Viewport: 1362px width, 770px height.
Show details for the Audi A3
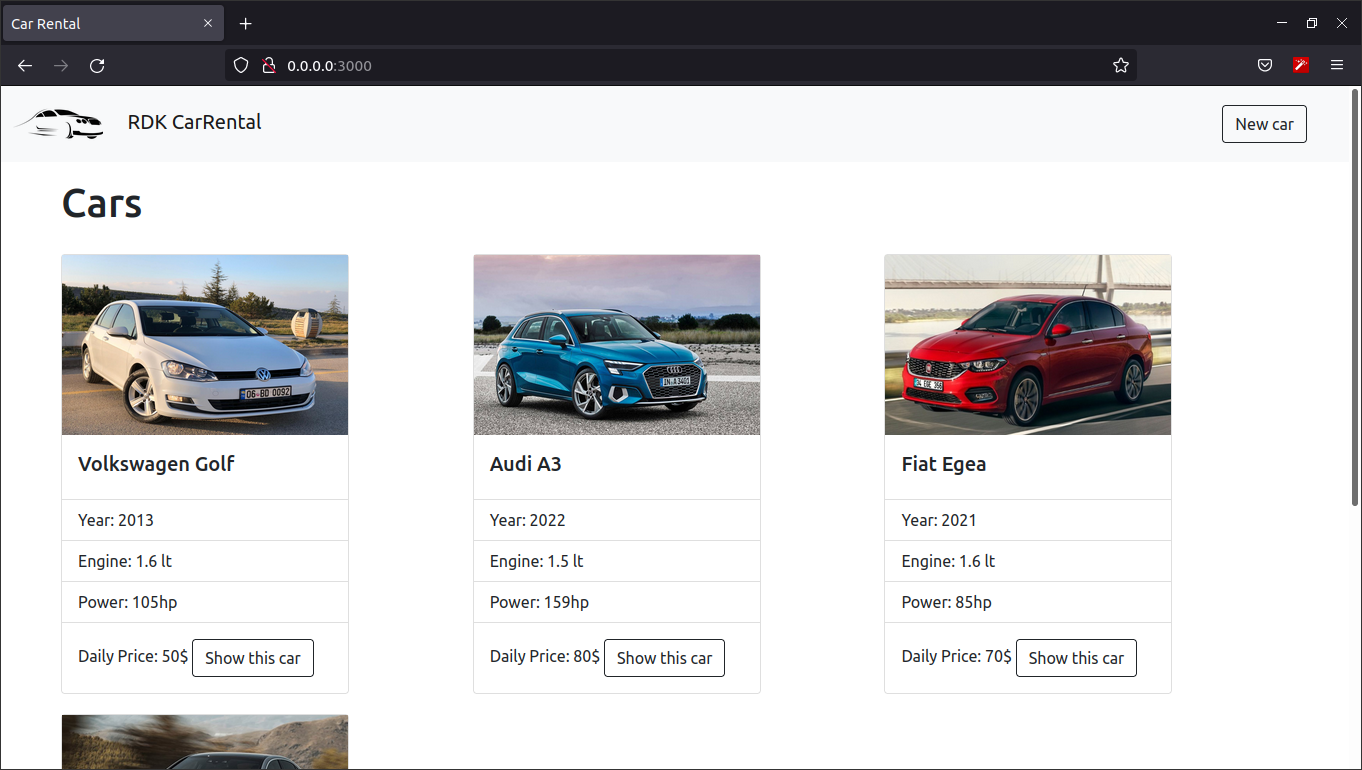tap(664, 657)
